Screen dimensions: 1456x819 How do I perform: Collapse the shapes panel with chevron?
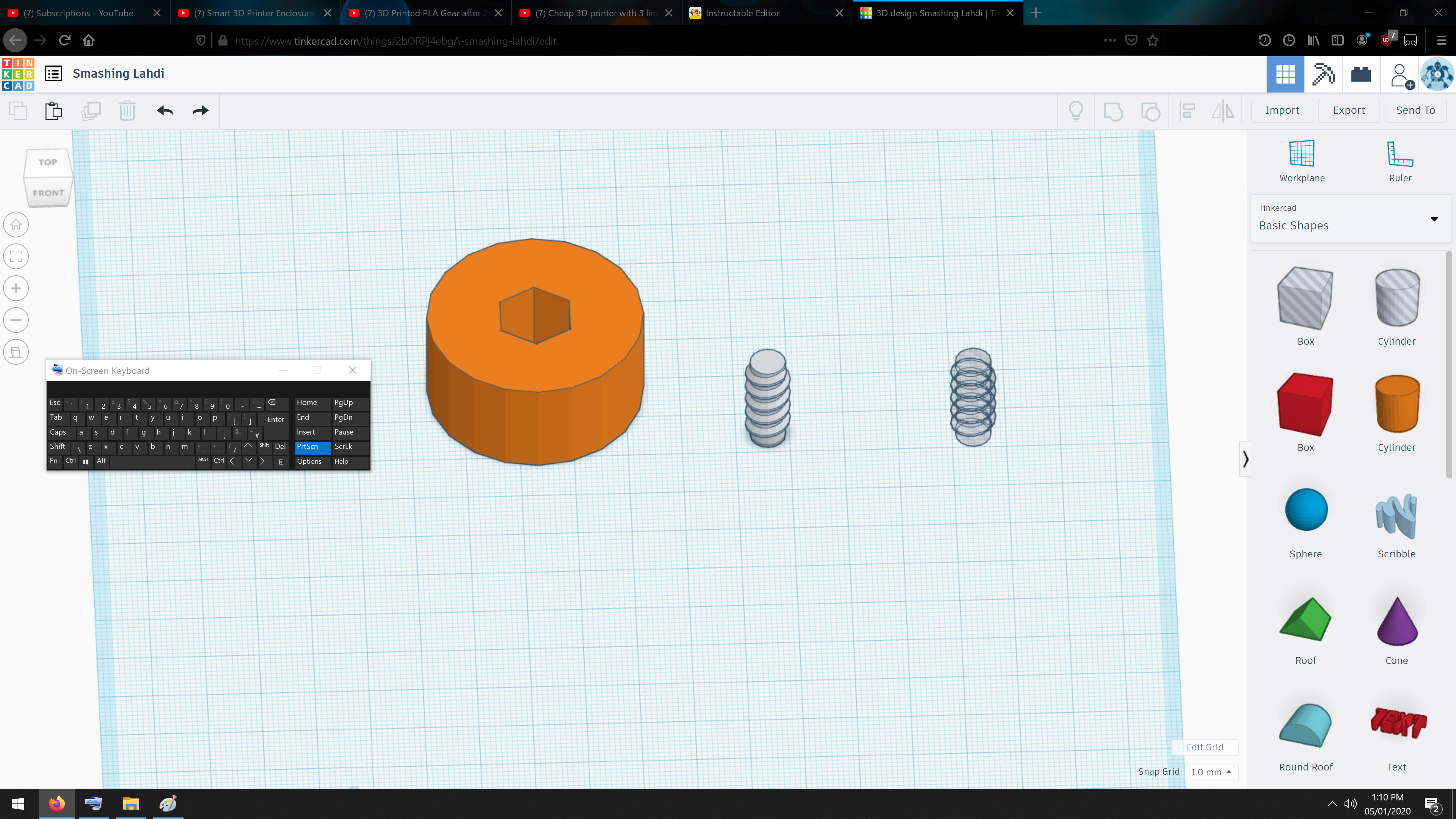click(1245, 459)
